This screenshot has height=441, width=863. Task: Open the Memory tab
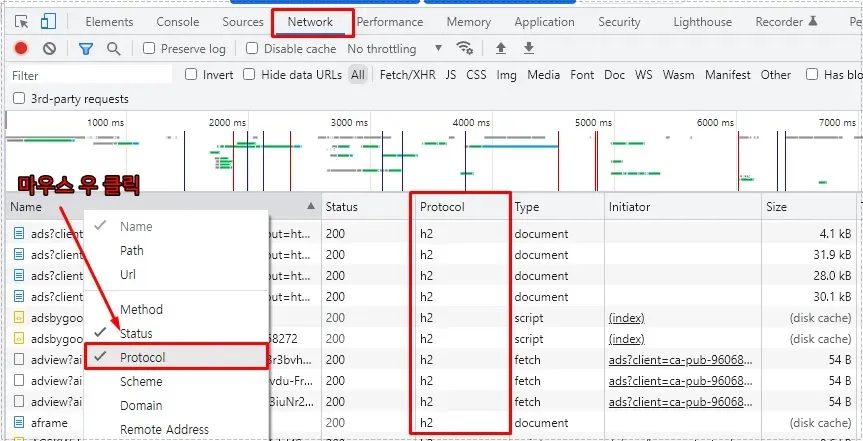pyautogui.click(x=468, y=22)
